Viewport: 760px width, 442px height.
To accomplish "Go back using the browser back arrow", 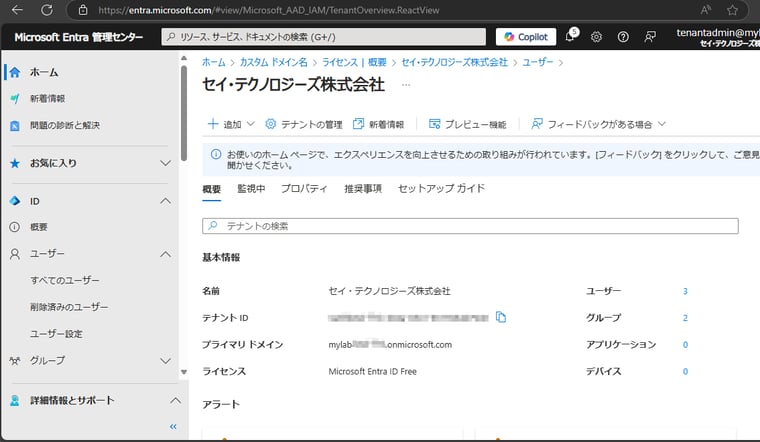I will coord(17,10).
